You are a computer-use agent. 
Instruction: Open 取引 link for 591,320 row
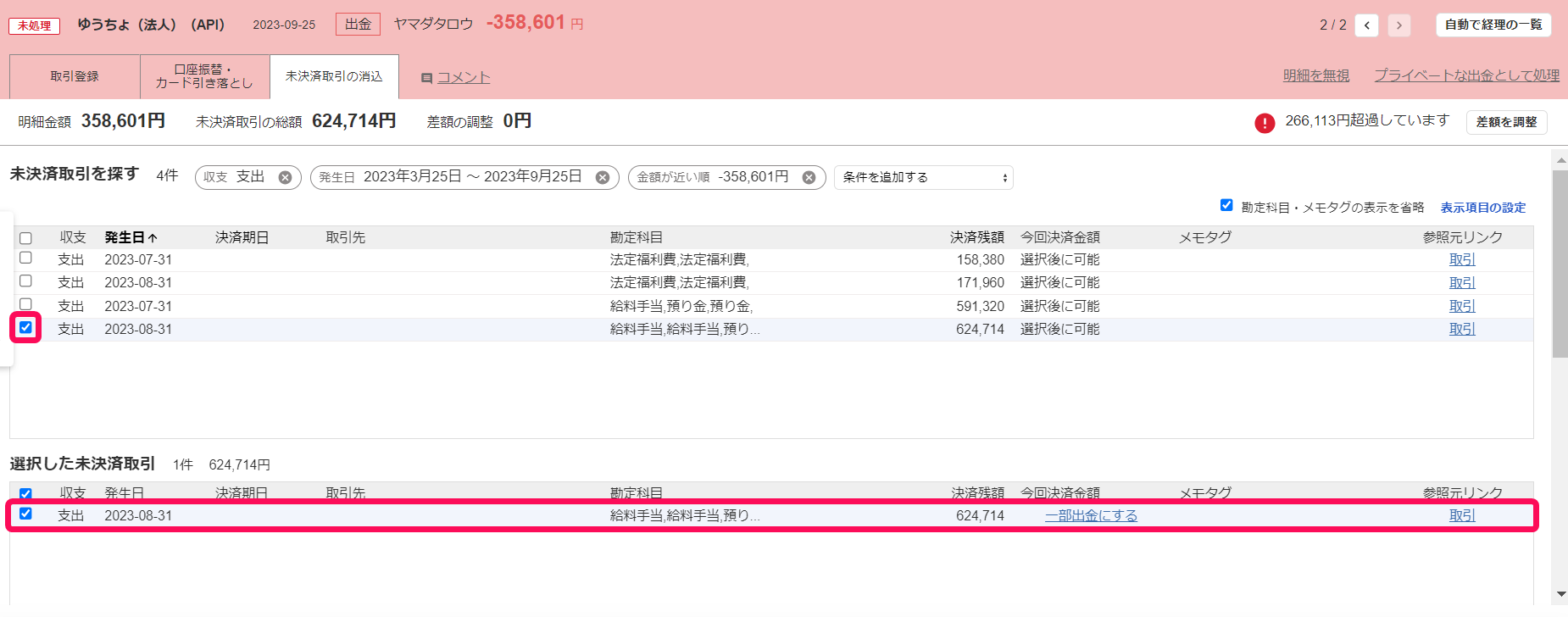click(1462, 306)
